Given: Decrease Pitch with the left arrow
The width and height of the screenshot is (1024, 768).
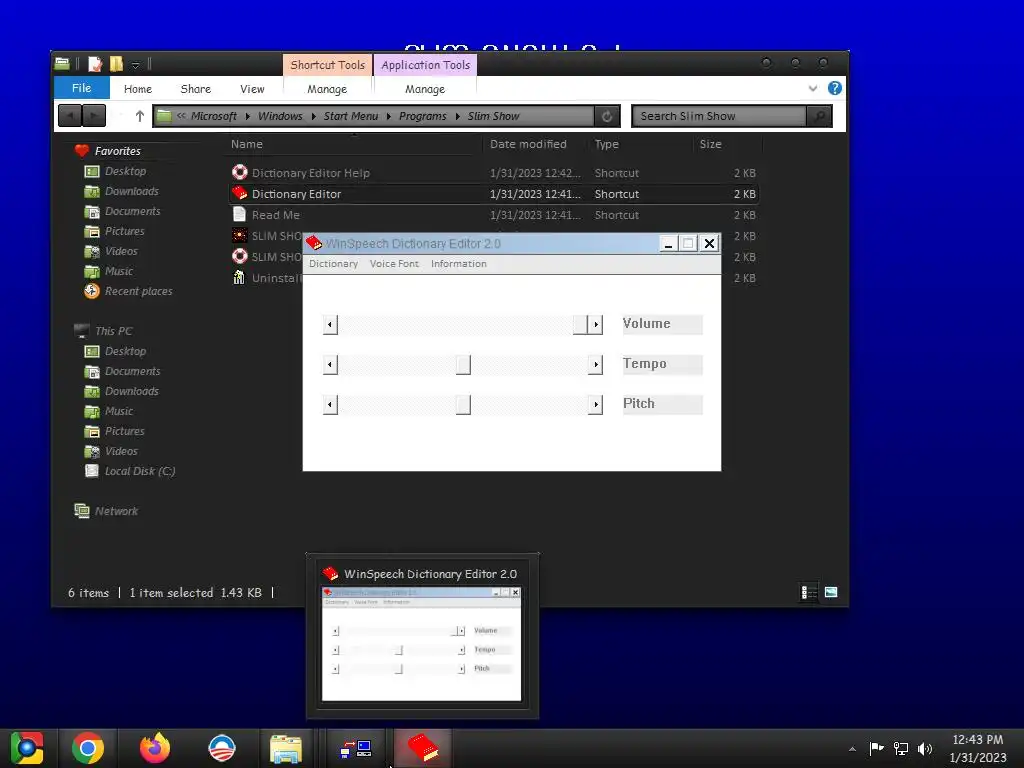Looking at the screenshot, I should [330, 405].
